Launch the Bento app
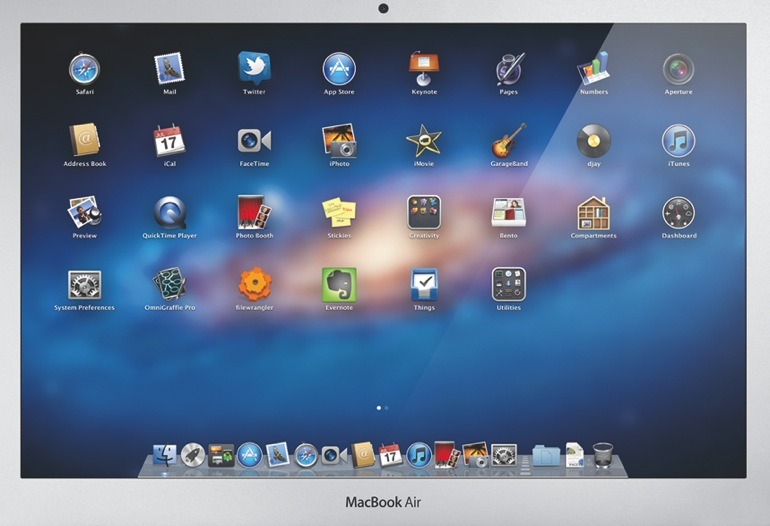The image size is (770, 526). point(509,212)
